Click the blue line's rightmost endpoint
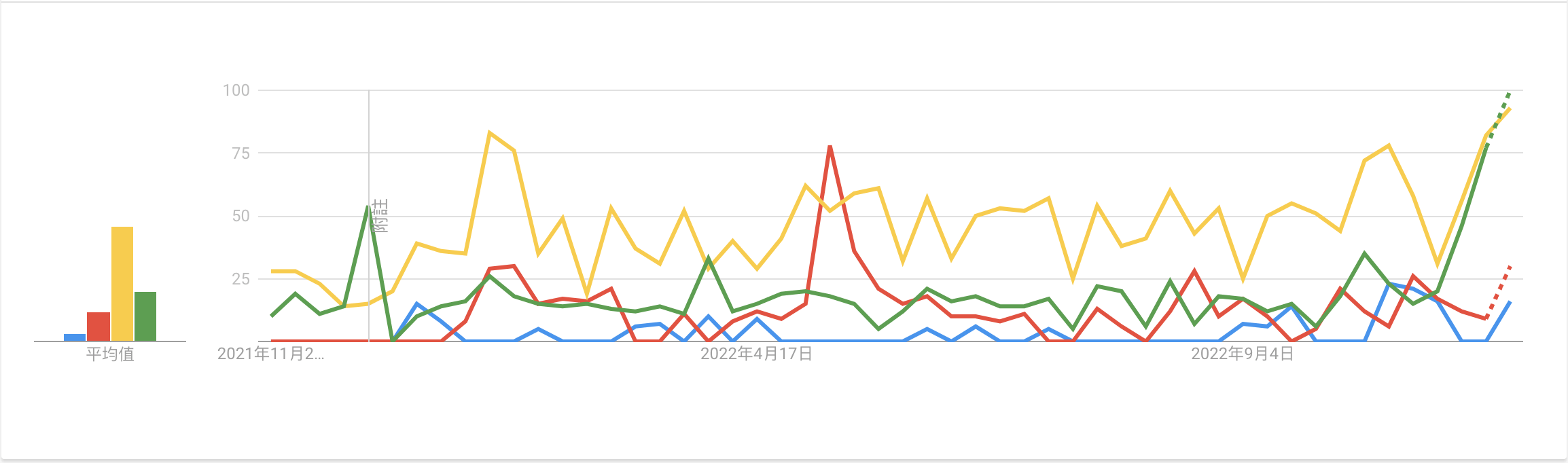This screenshot has height=463, width=1568. pyautogui.click(x=1510, y=302)
